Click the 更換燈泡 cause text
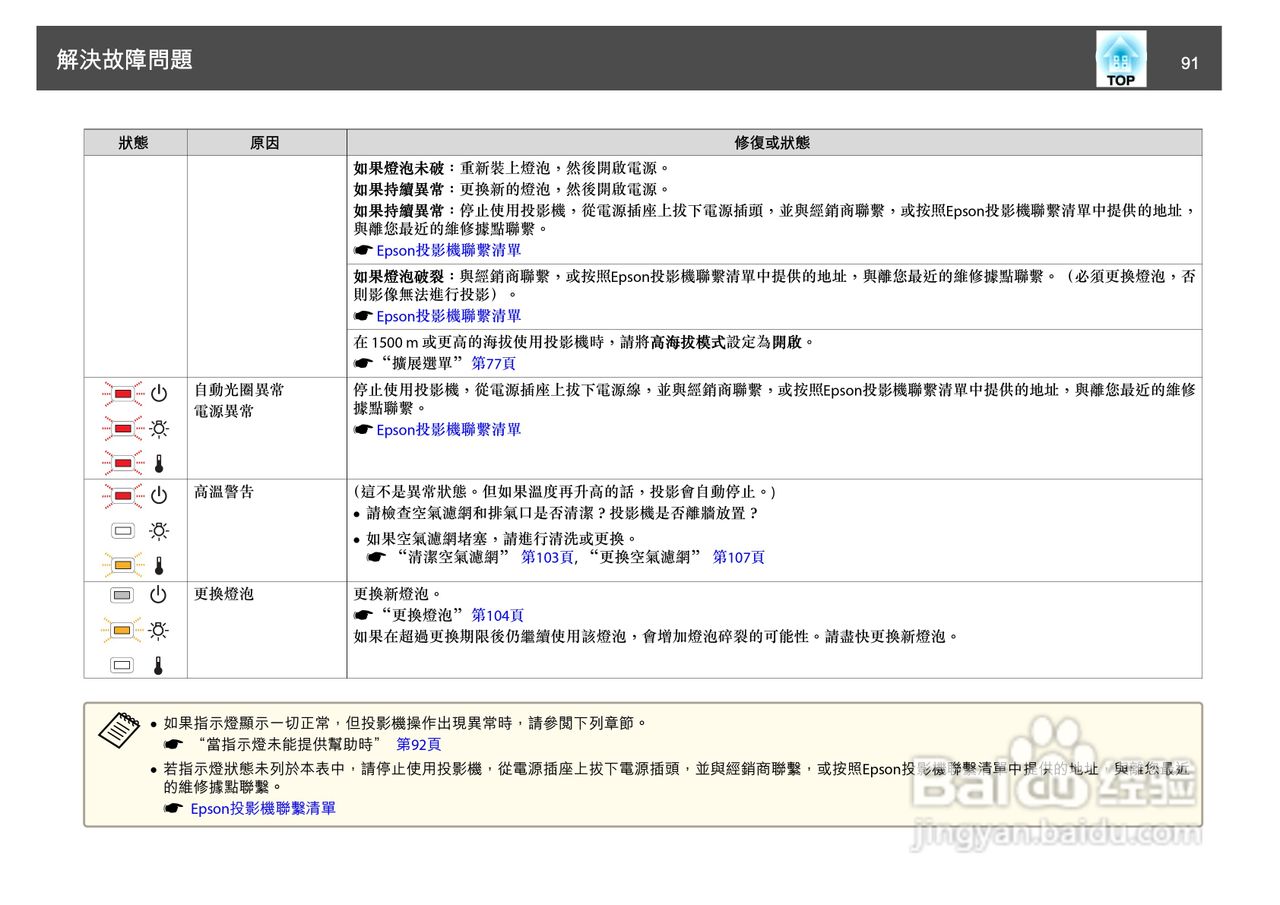The image size is (1280, 905). tap(224, 594)
